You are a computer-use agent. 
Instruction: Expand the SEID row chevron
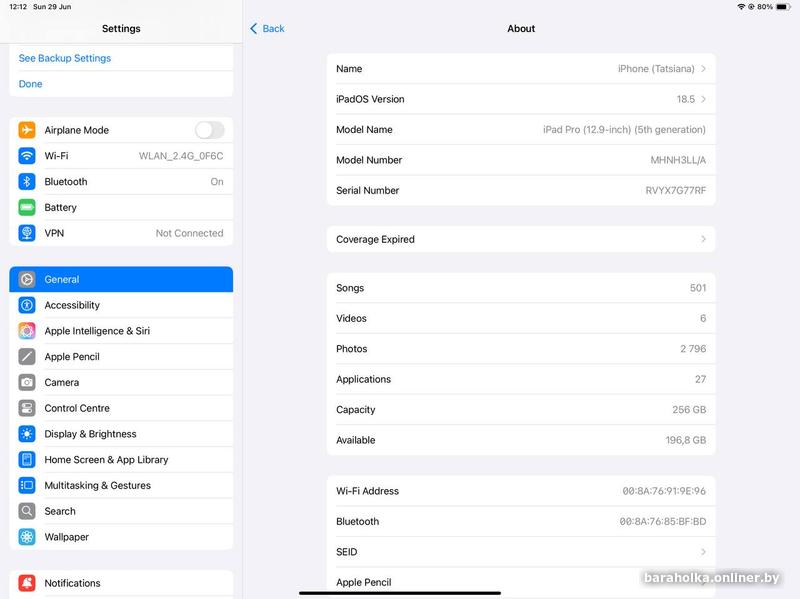coord(704,552)
